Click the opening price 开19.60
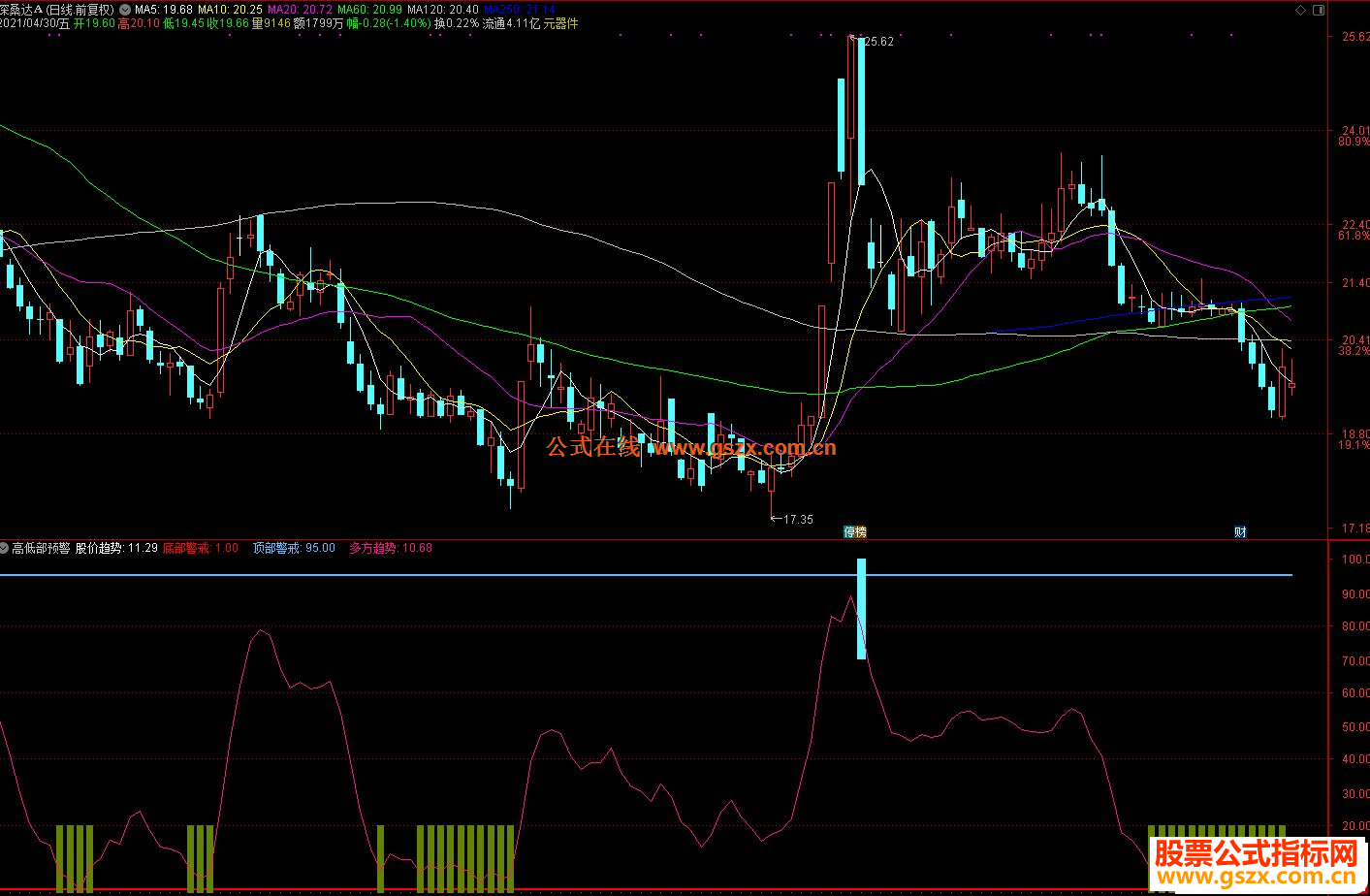Image resolution: width=1370 pixels, height=896 pixels. pos(94,23)
